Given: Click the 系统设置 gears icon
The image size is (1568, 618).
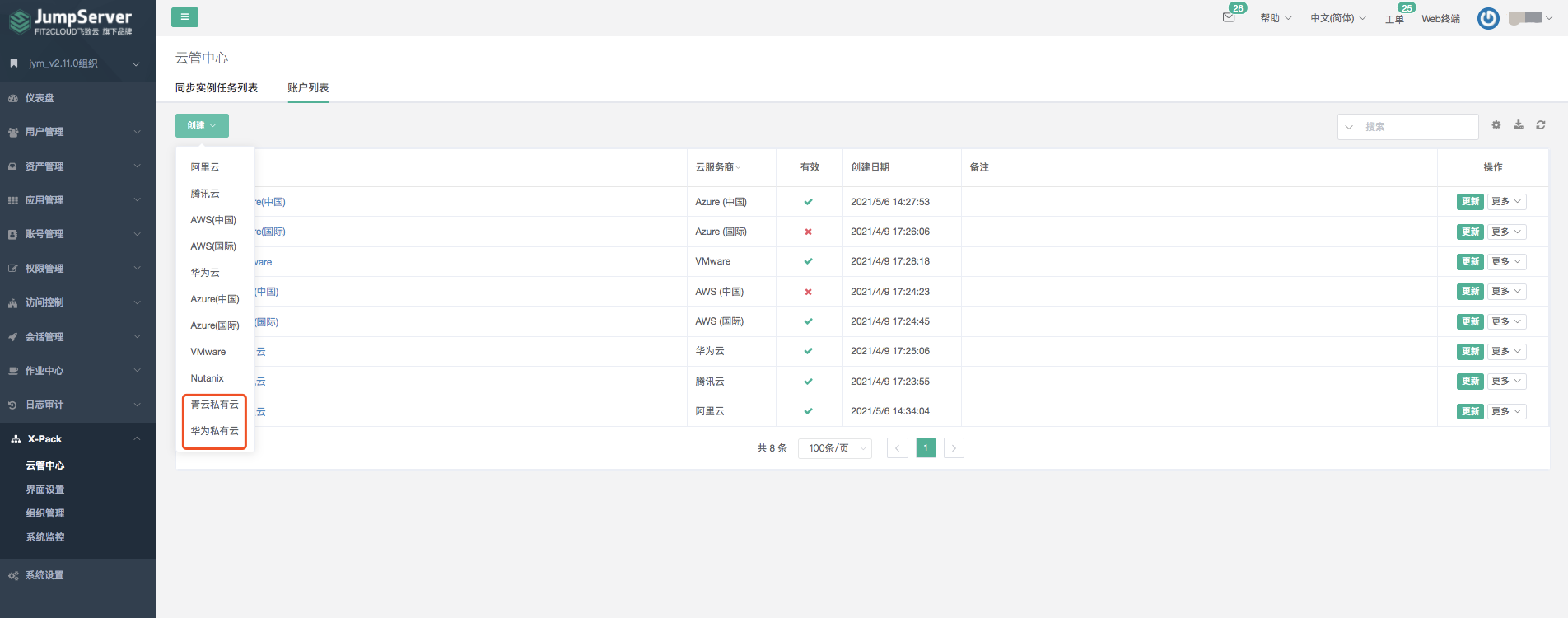Looking at the screenshot, I should pyautogui.click(x=13, y=575).
